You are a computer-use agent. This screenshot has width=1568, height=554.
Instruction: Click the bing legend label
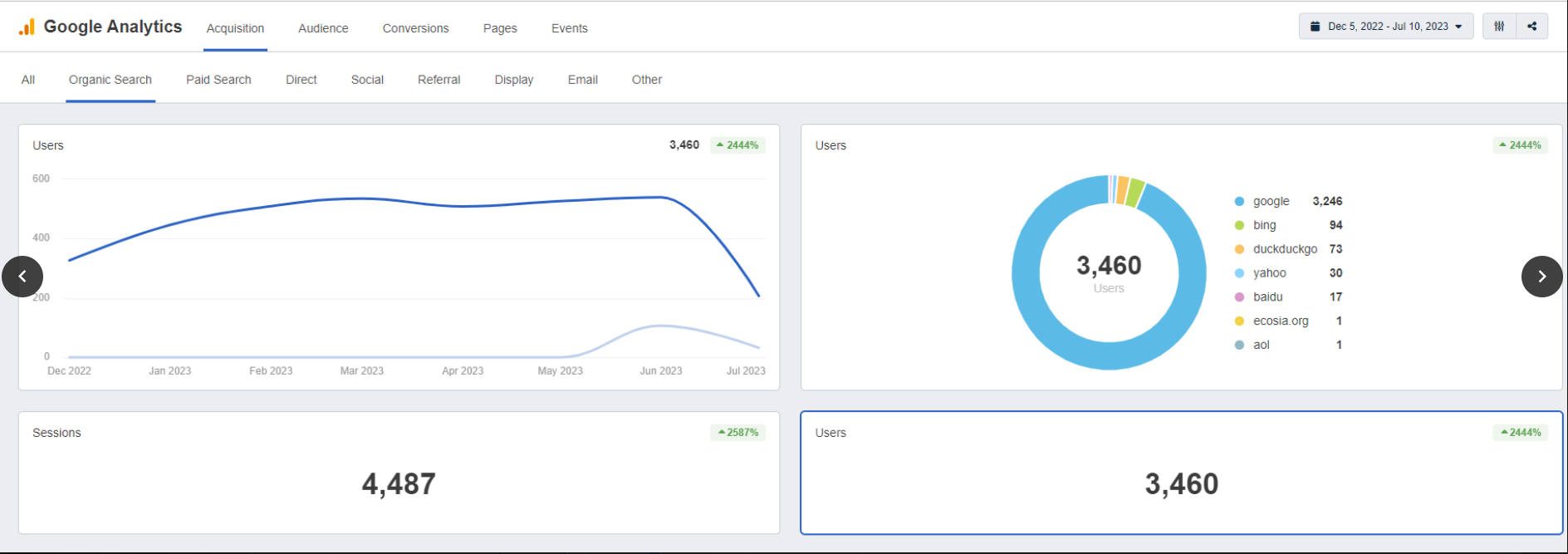(1264, 225)
